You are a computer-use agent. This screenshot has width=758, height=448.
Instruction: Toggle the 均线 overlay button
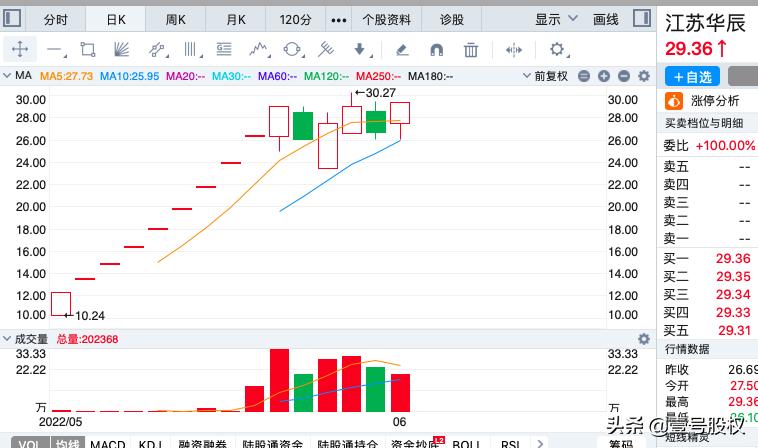(x=68, y=443)
